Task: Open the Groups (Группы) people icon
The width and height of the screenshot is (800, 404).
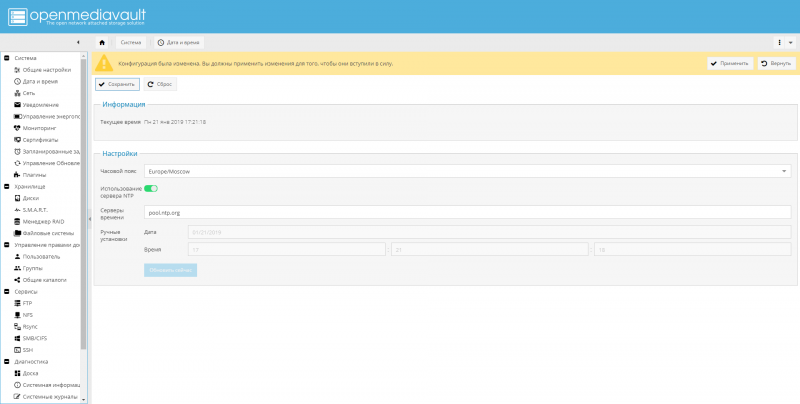Action: click(17, 268)
